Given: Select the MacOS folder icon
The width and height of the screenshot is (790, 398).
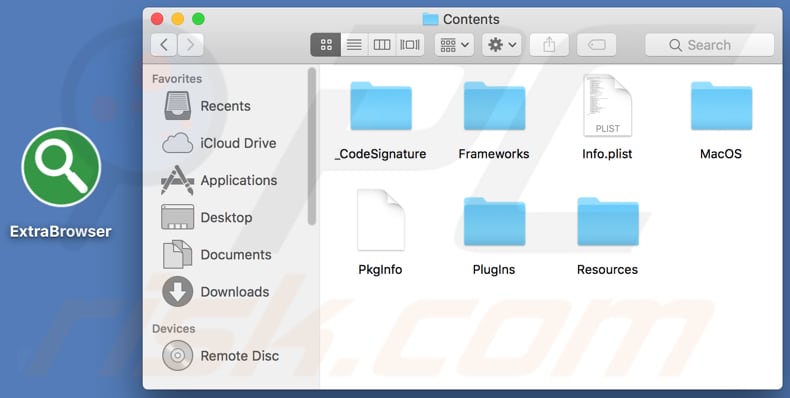Looking at the screenshot, I should [721, 106].
